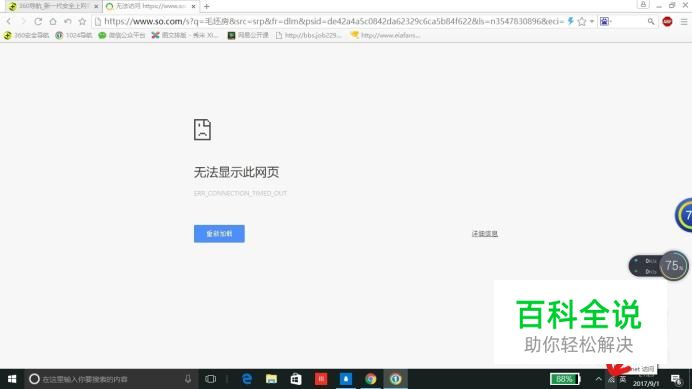The image size is (692, 389).
Task: Close the 360导航 tab
Action: point(96,7)
